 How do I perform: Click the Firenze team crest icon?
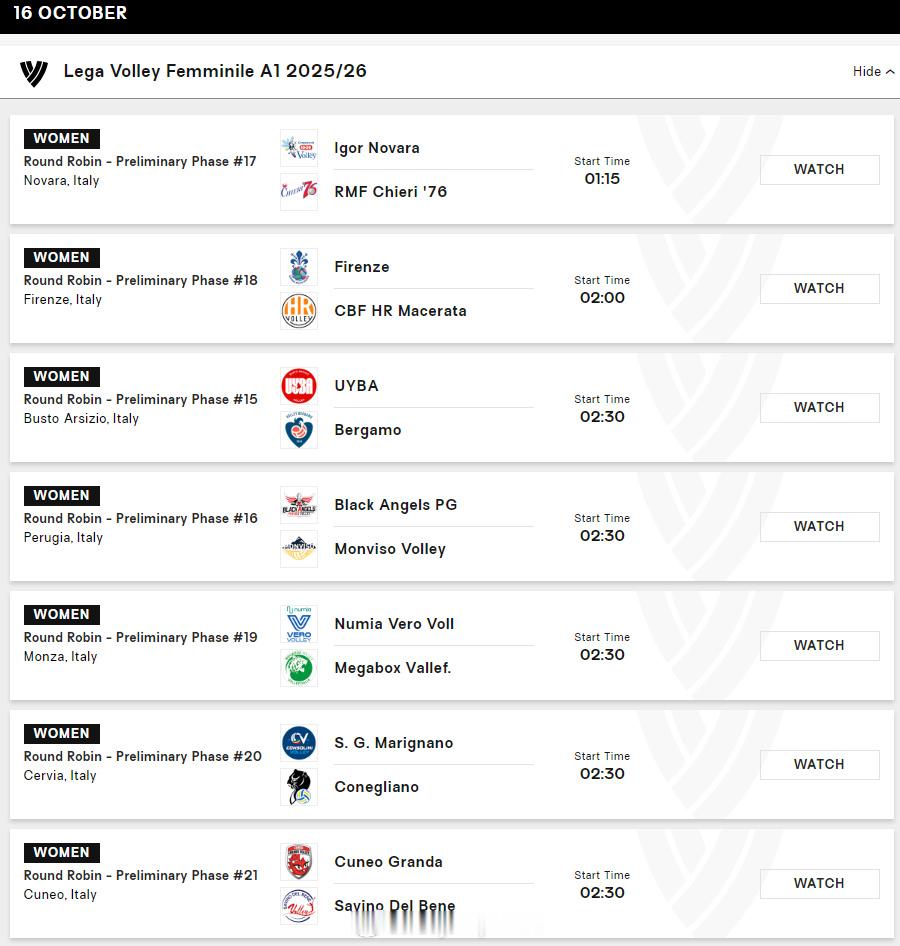click(x=299, y=267)
